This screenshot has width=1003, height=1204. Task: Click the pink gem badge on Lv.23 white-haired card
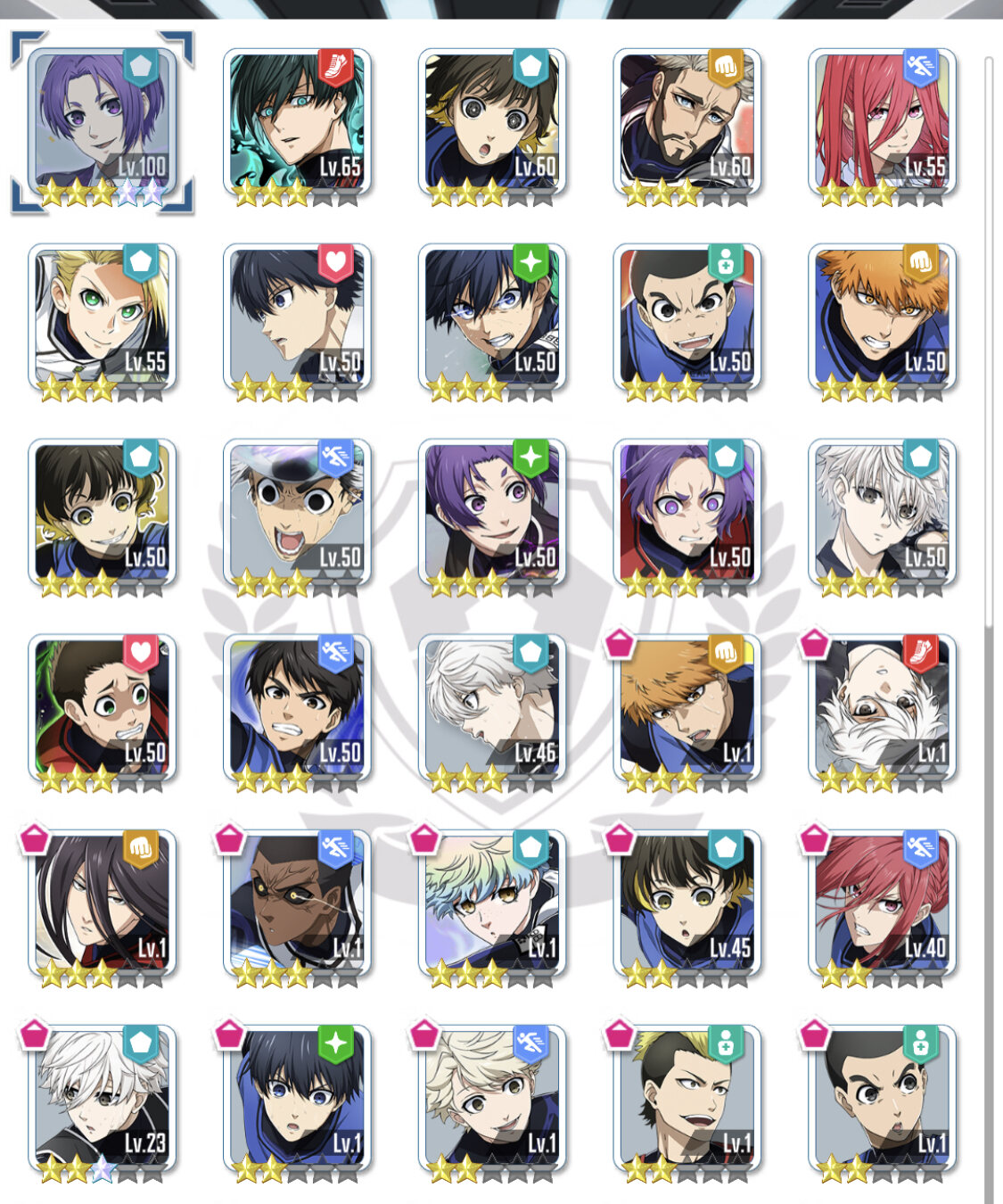pyautogui.click(x=34, y=1034)
